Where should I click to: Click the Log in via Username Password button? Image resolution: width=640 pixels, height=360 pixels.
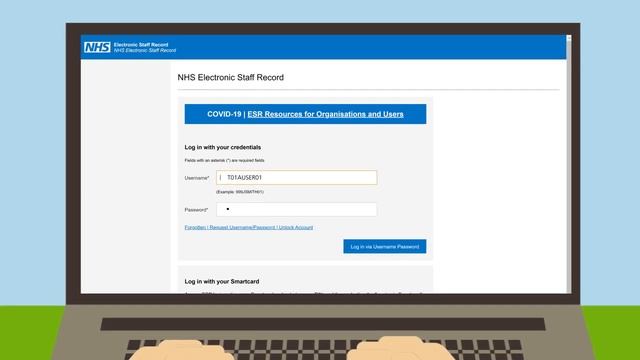(384, 247)
